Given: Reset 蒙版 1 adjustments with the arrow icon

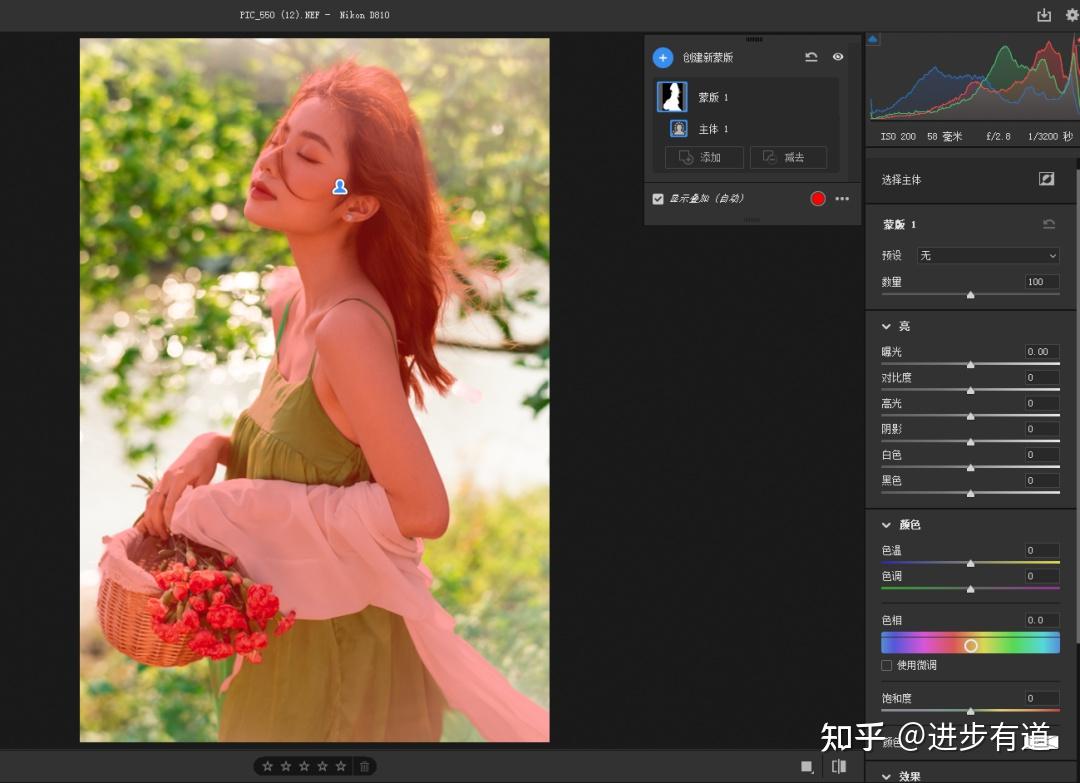Looking at the screenshot, I should pyautogui.click(x=1048, y=225).
